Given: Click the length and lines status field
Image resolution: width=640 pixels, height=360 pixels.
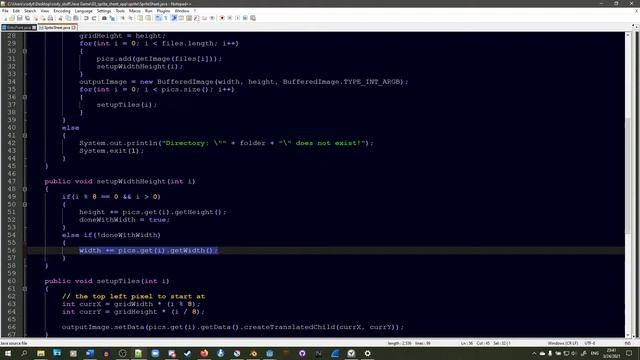Looking at the screenshot, I should pos(409,343).
